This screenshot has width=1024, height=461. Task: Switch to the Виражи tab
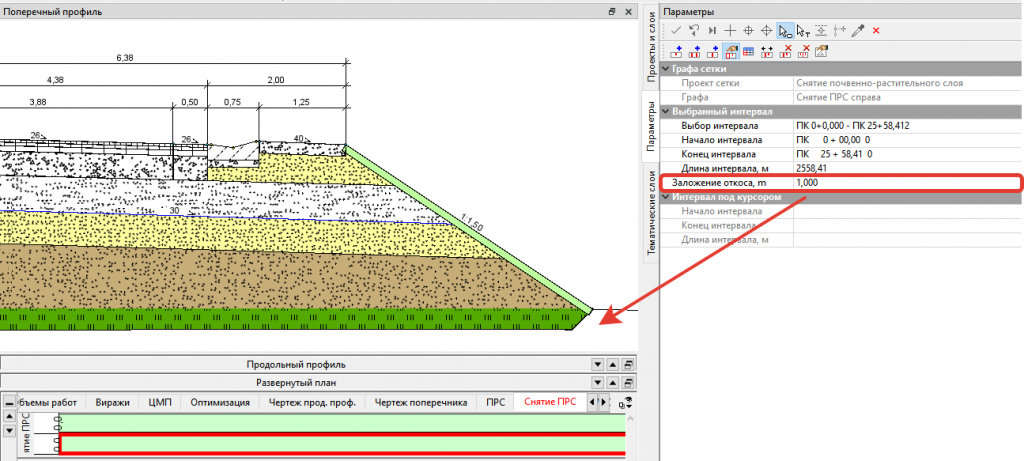[x=112, y=402]
